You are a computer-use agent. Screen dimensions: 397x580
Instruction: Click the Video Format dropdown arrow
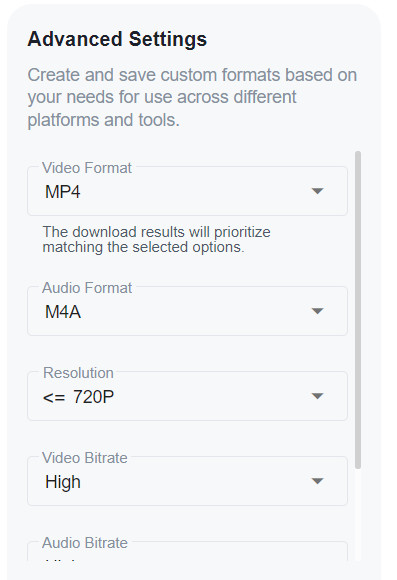pos(317,191)
